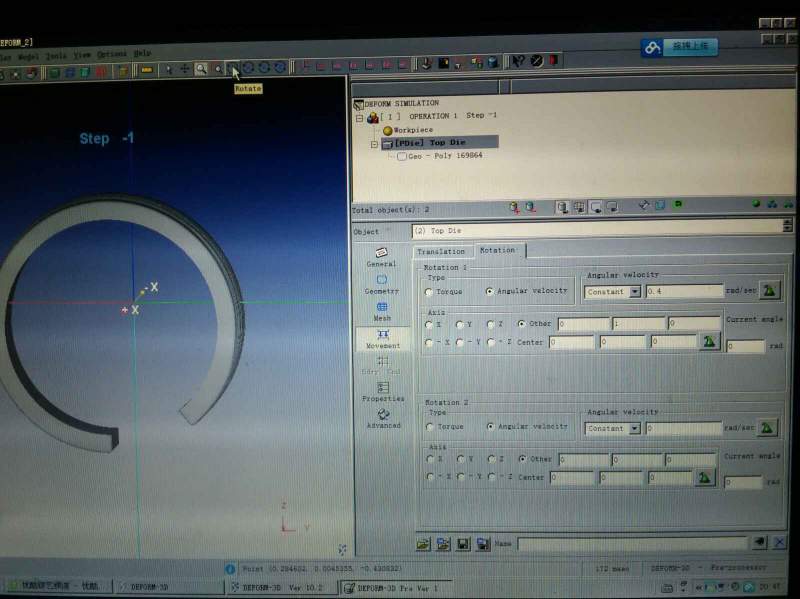Click the yellow ruler measure icon
800x599 pixels.
click(147, 69)
